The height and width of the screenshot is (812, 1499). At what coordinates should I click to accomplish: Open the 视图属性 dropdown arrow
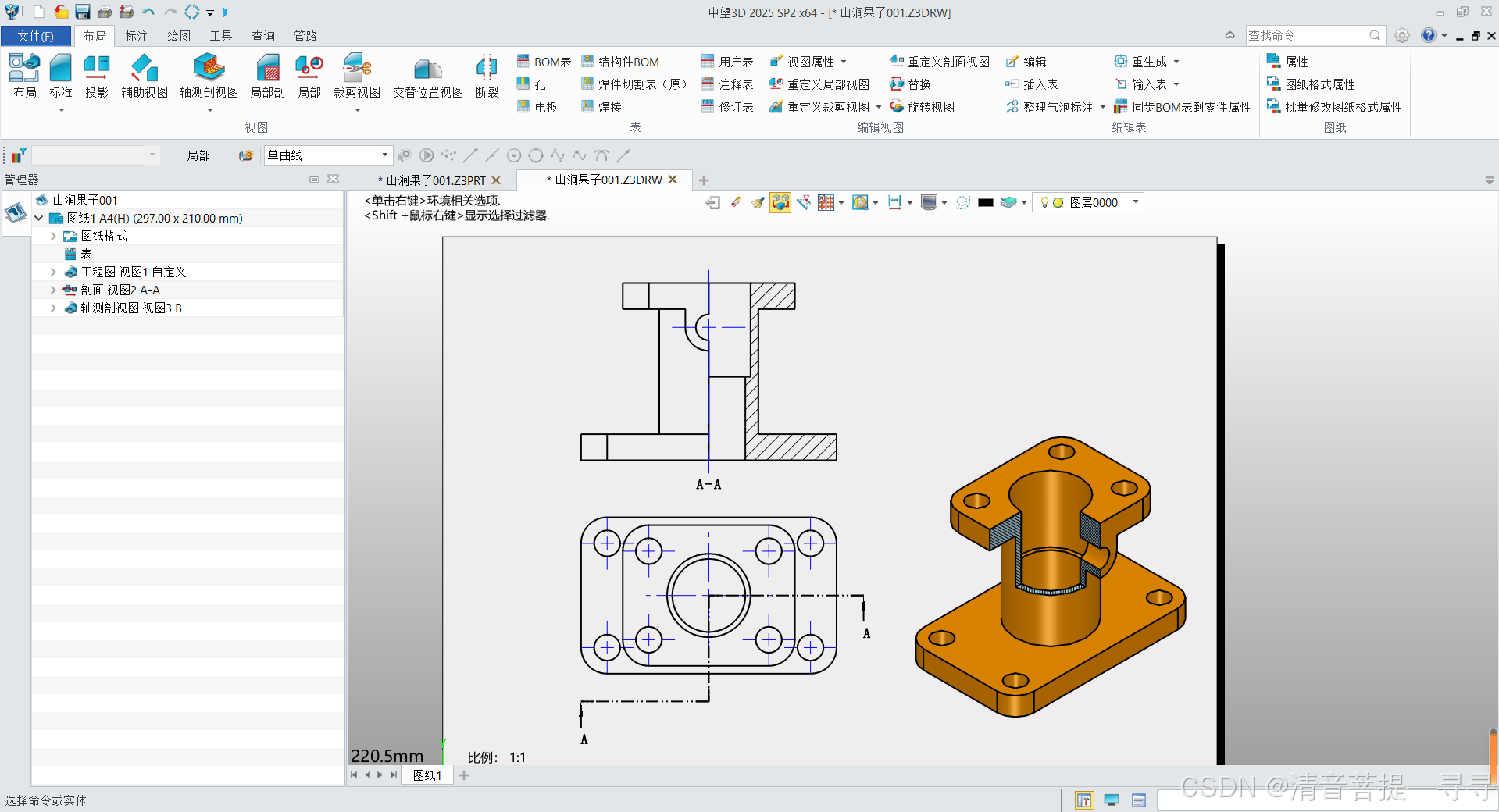(844, 62)
